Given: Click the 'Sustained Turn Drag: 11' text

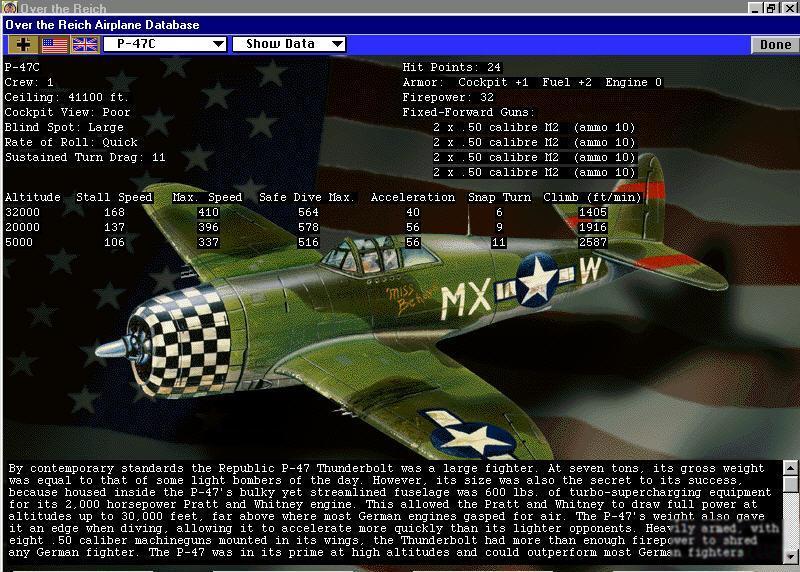Looking at the screenshot, I should [x=85, y=157].
